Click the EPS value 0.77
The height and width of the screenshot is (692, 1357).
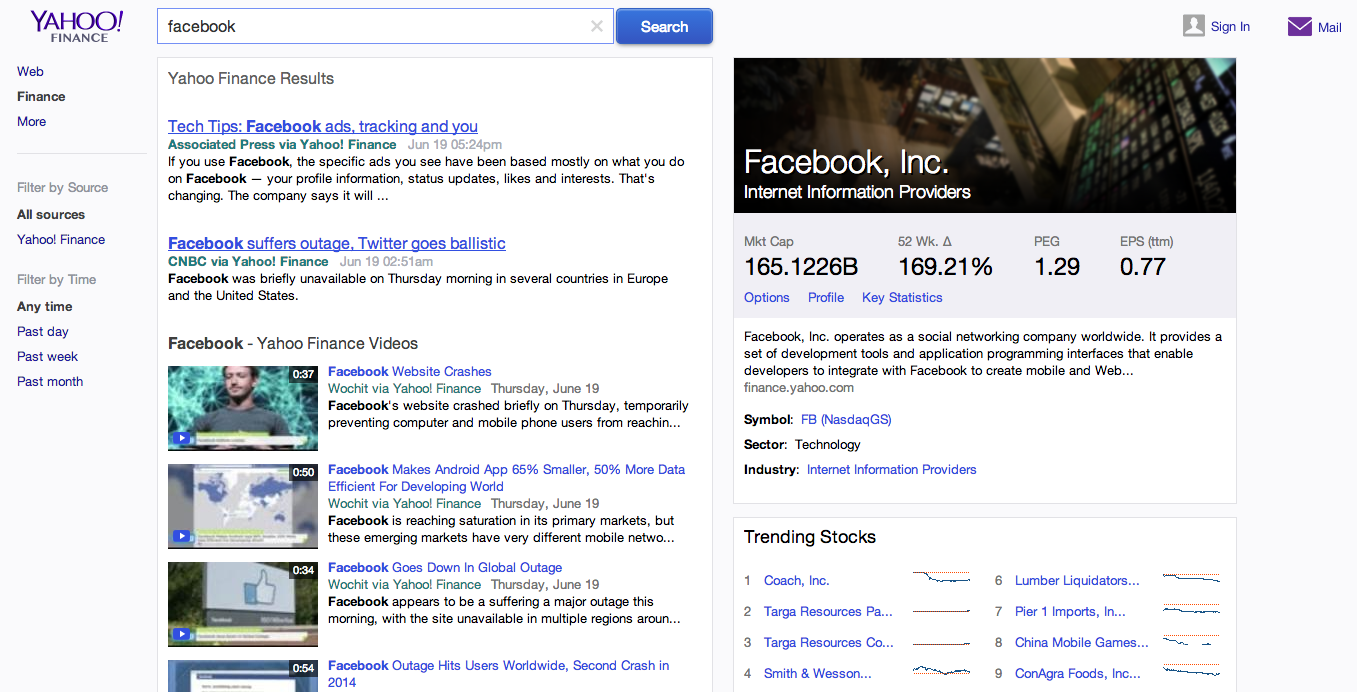pos(1143,266)
